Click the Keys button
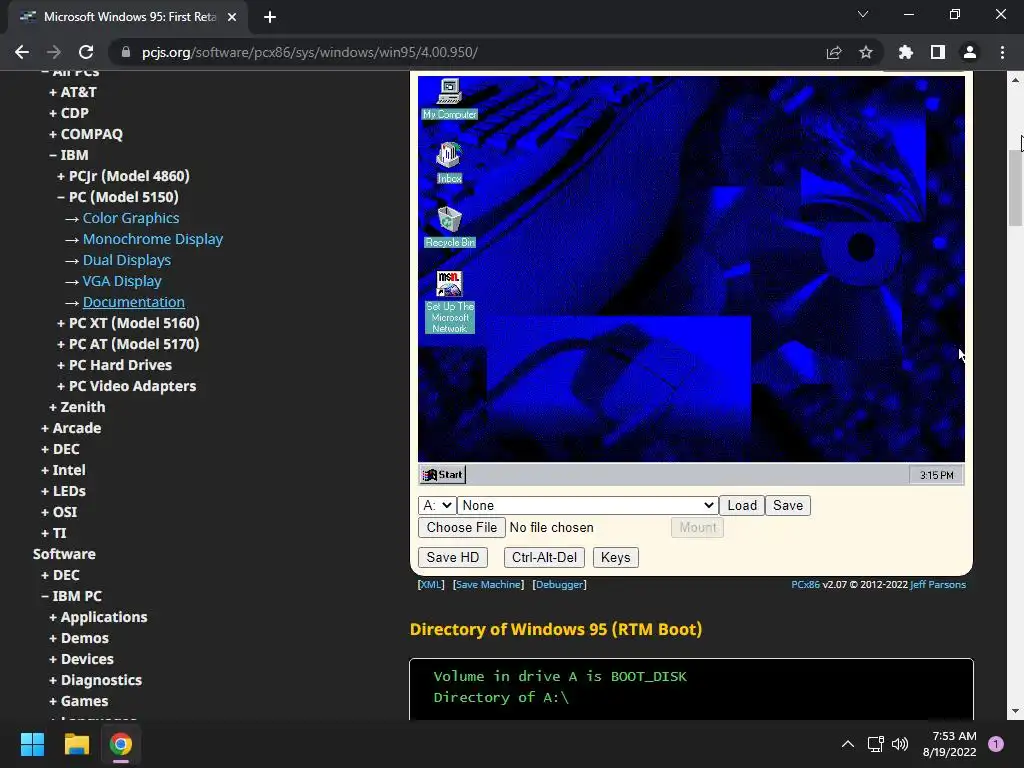The width and height of the screenshot is (1024, 768). [x=615, y=558]
